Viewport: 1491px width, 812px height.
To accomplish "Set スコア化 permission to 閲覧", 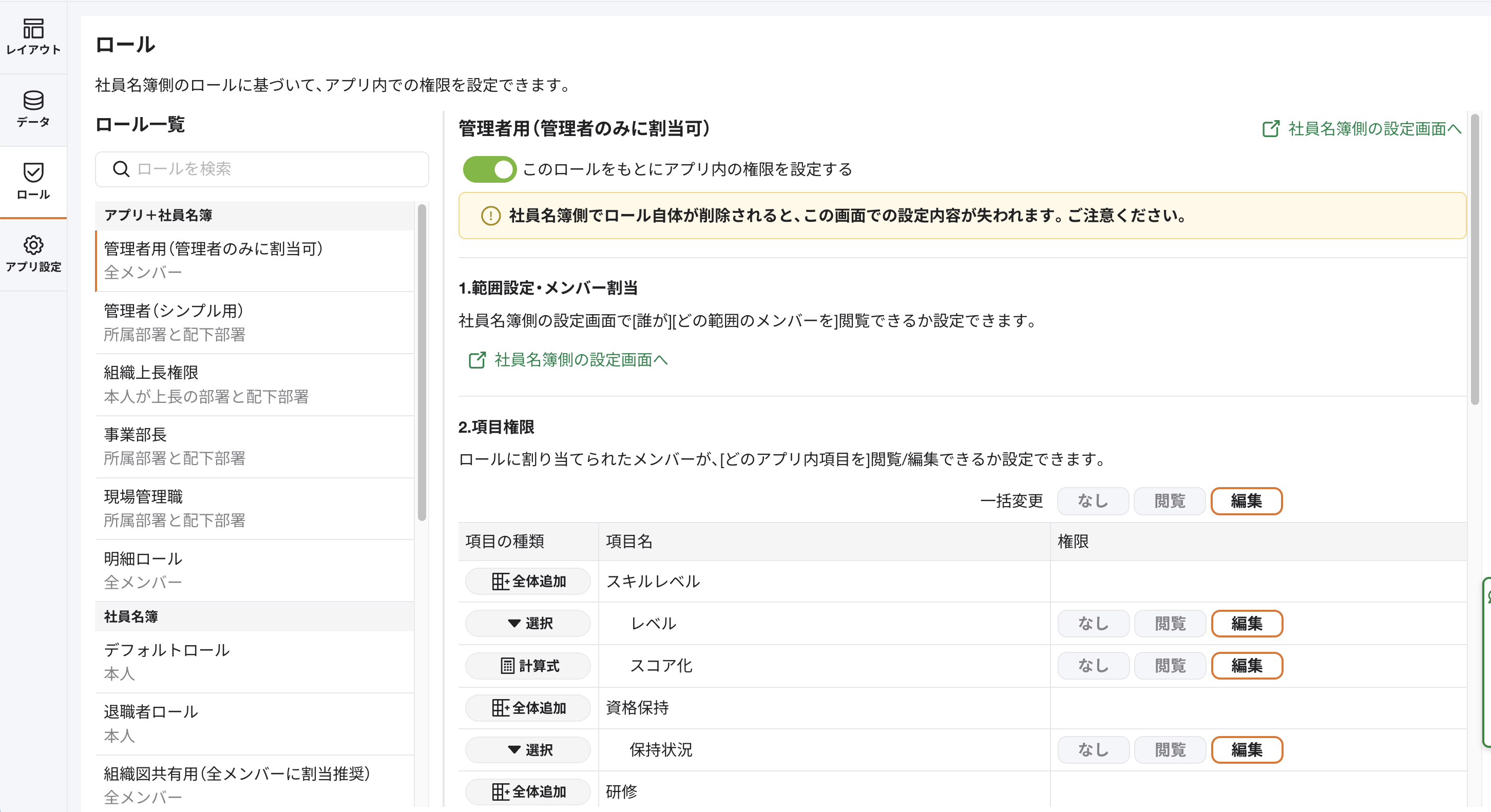I will point(1169,666).
